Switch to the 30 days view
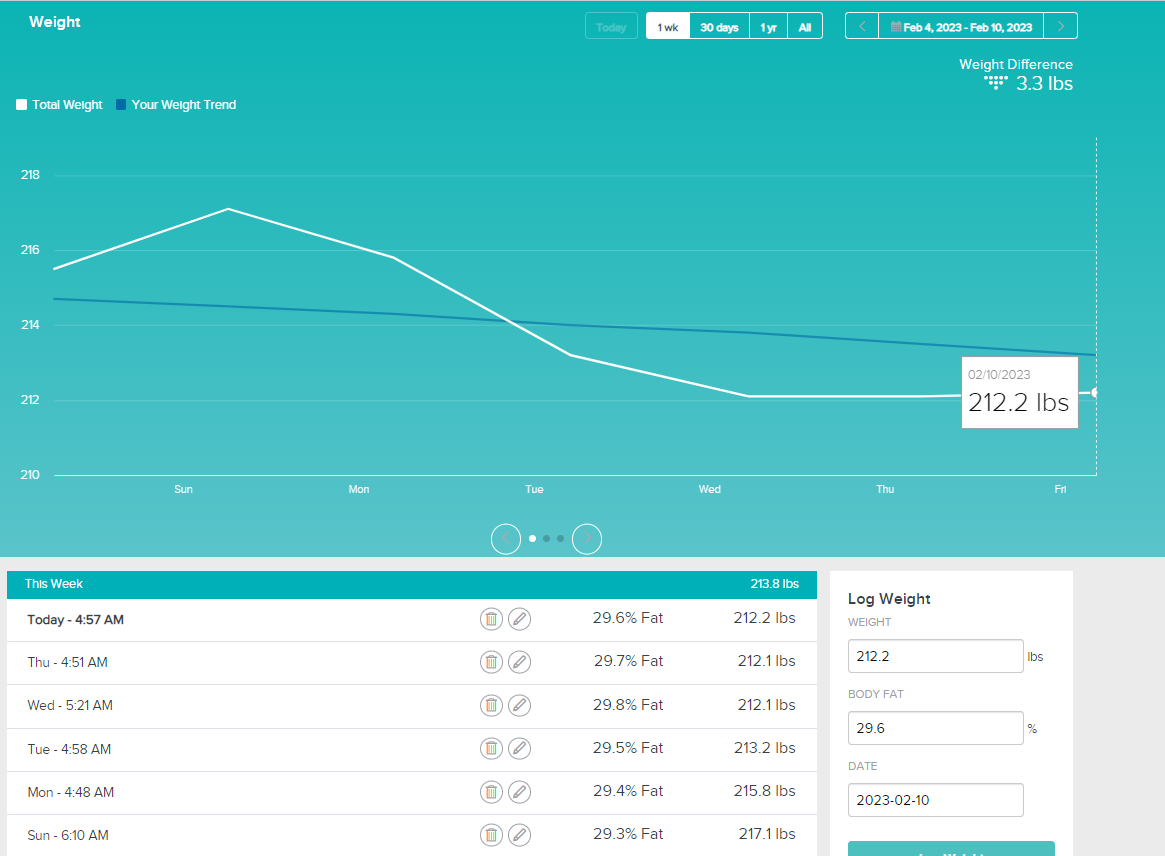The image size is (1165, 856). tap(719, 27)
